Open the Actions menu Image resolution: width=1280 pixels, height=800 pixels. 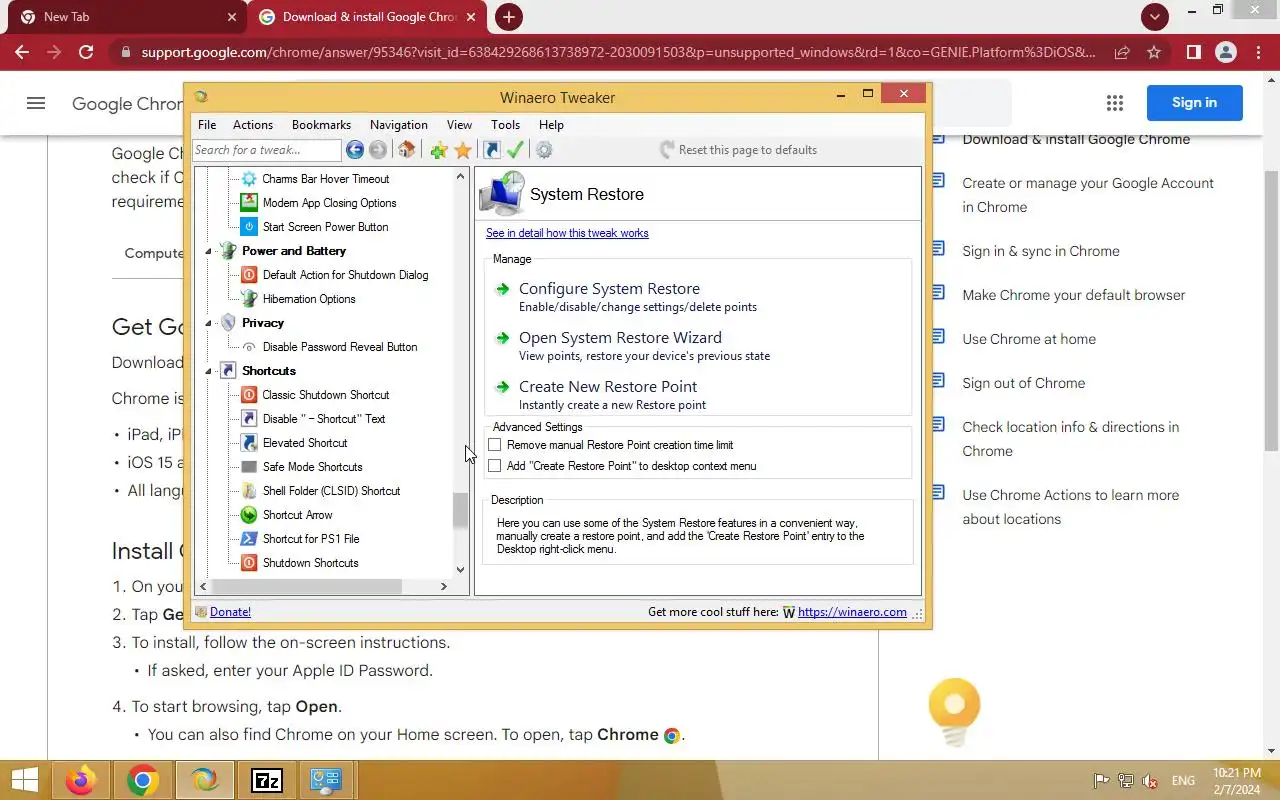253,125
